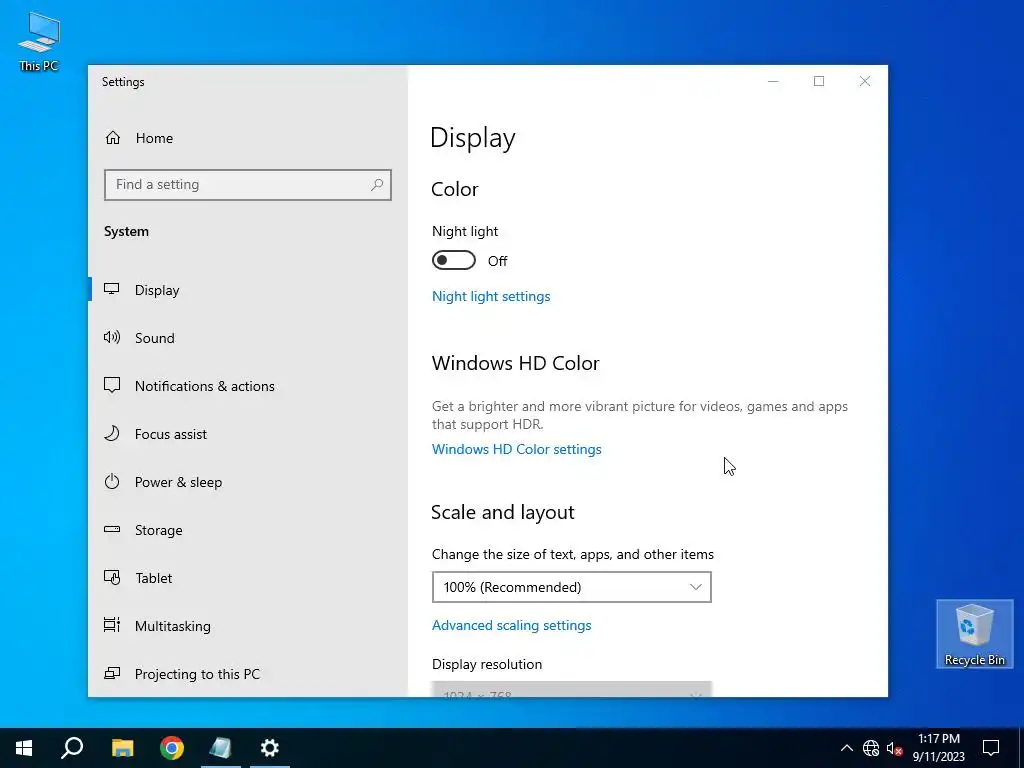The height and width of the screenshot is (768, 1024).
Task: Turn on the Night light toggle
Action: click(x=454, y=261)
